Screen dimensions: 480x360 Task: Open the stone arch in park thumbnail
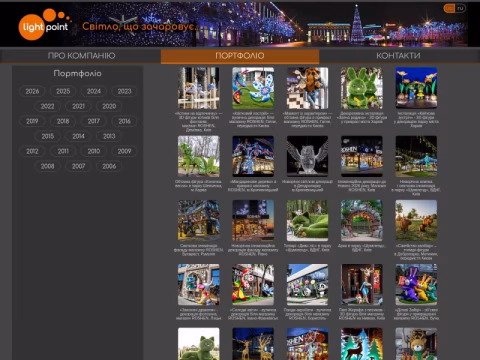[362, 220]
